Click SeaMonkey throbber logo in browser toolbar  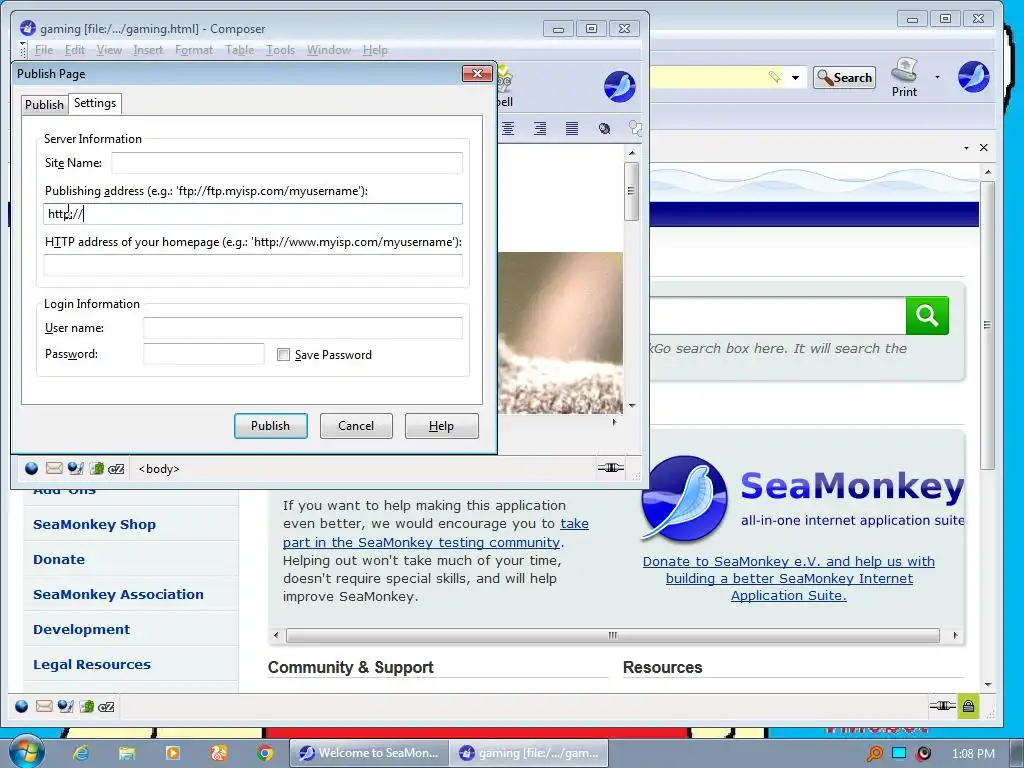(973, 77)
